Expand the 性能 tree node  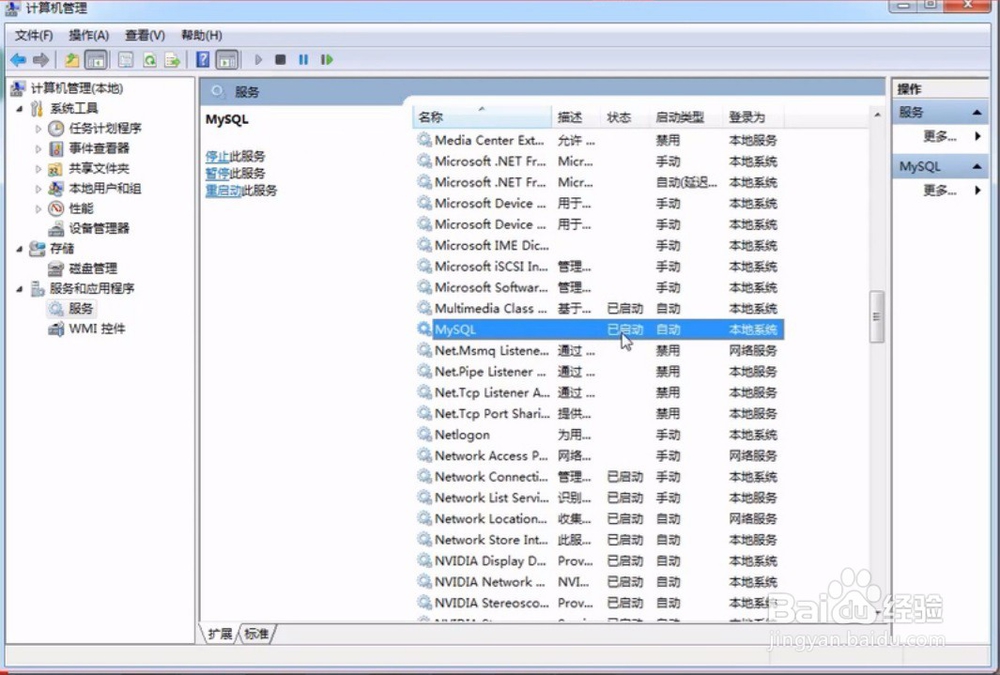click(x=38, y=209)
